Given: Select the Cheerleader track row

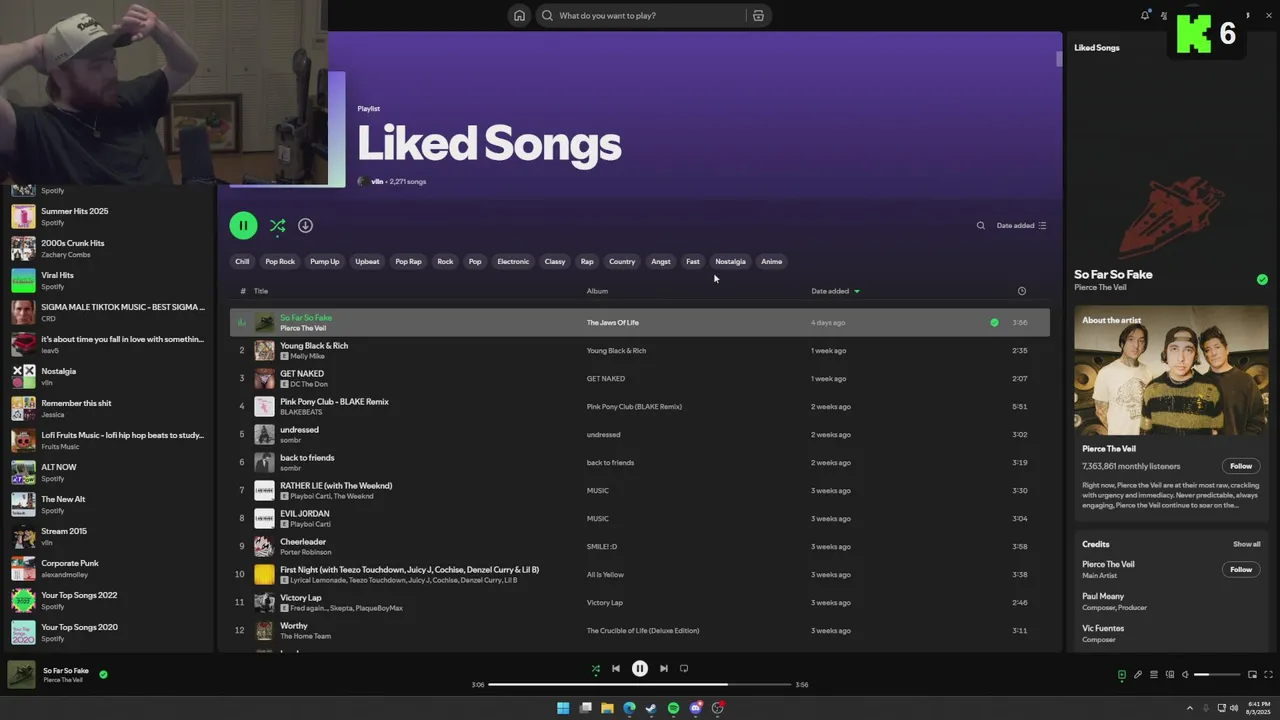Looking at the screenshot, I should pyautogui.click(x=640, y=547).
